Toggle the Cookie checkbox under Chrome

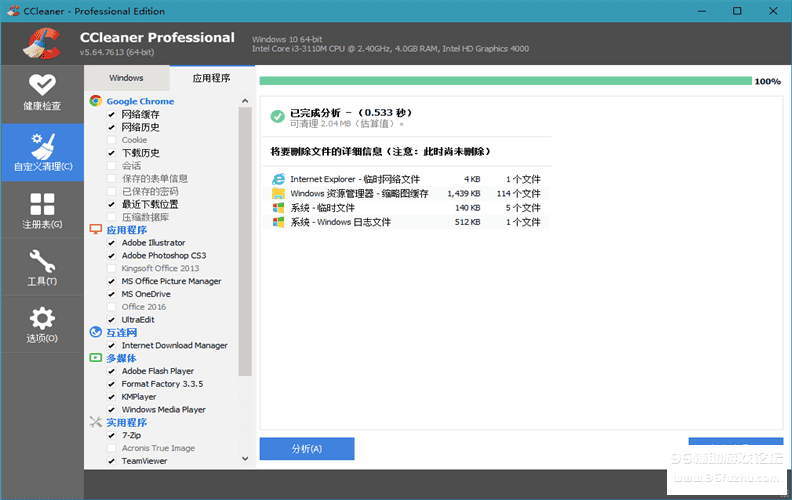tap(112, 140)
